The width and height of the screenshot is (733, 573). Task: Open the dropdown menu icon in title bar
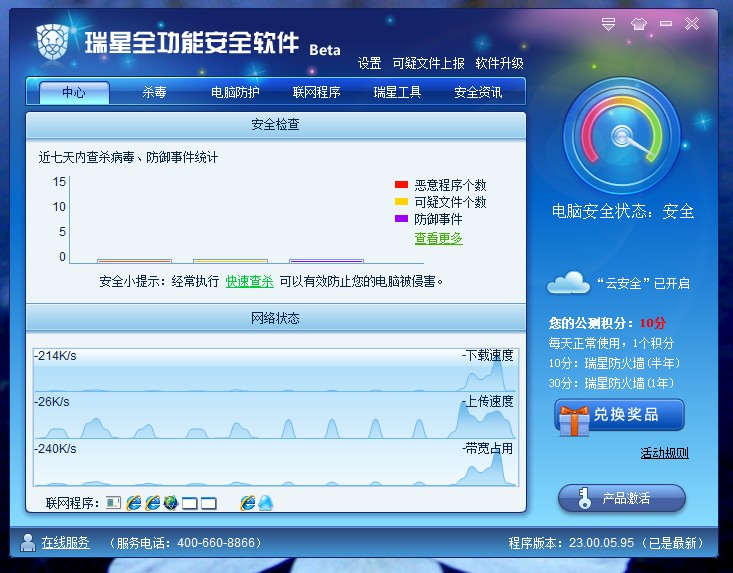pos(608,24)
